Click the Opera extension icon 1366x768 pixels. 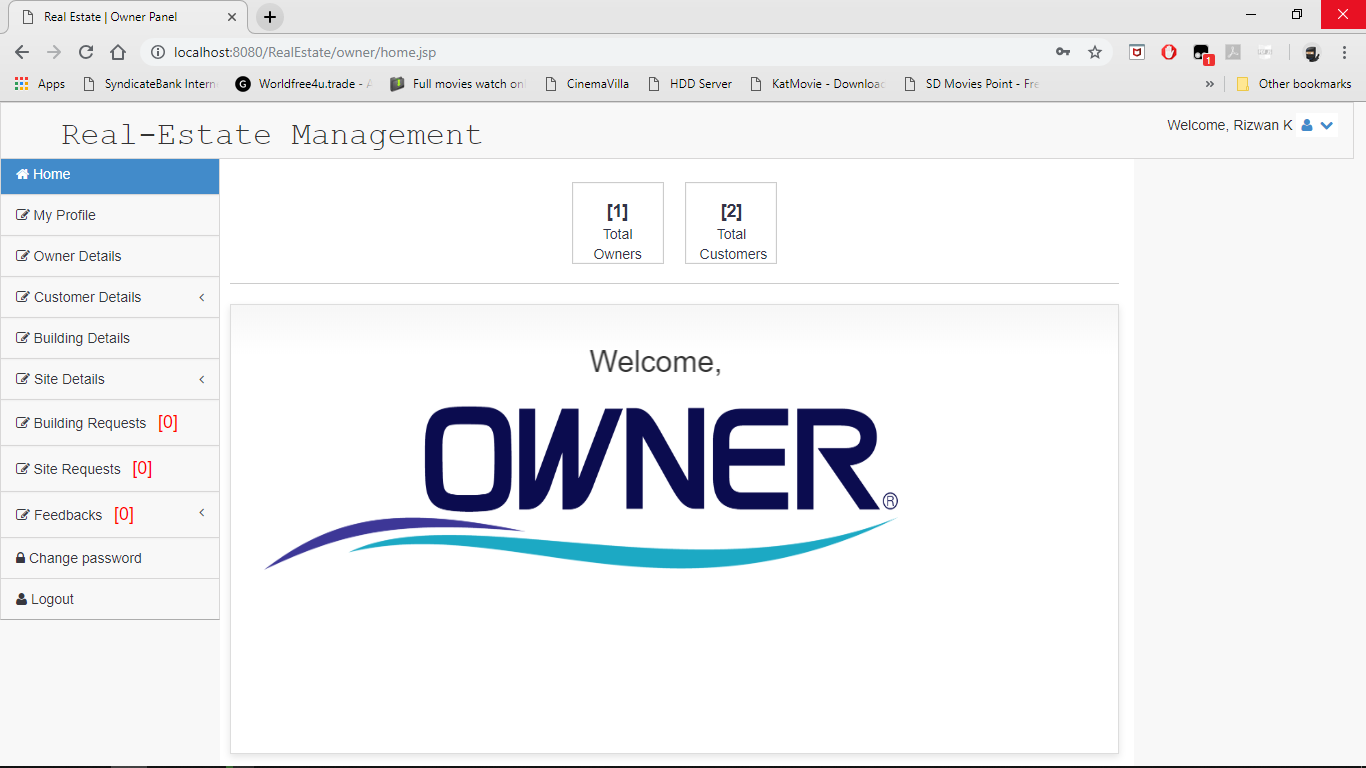1169,52
